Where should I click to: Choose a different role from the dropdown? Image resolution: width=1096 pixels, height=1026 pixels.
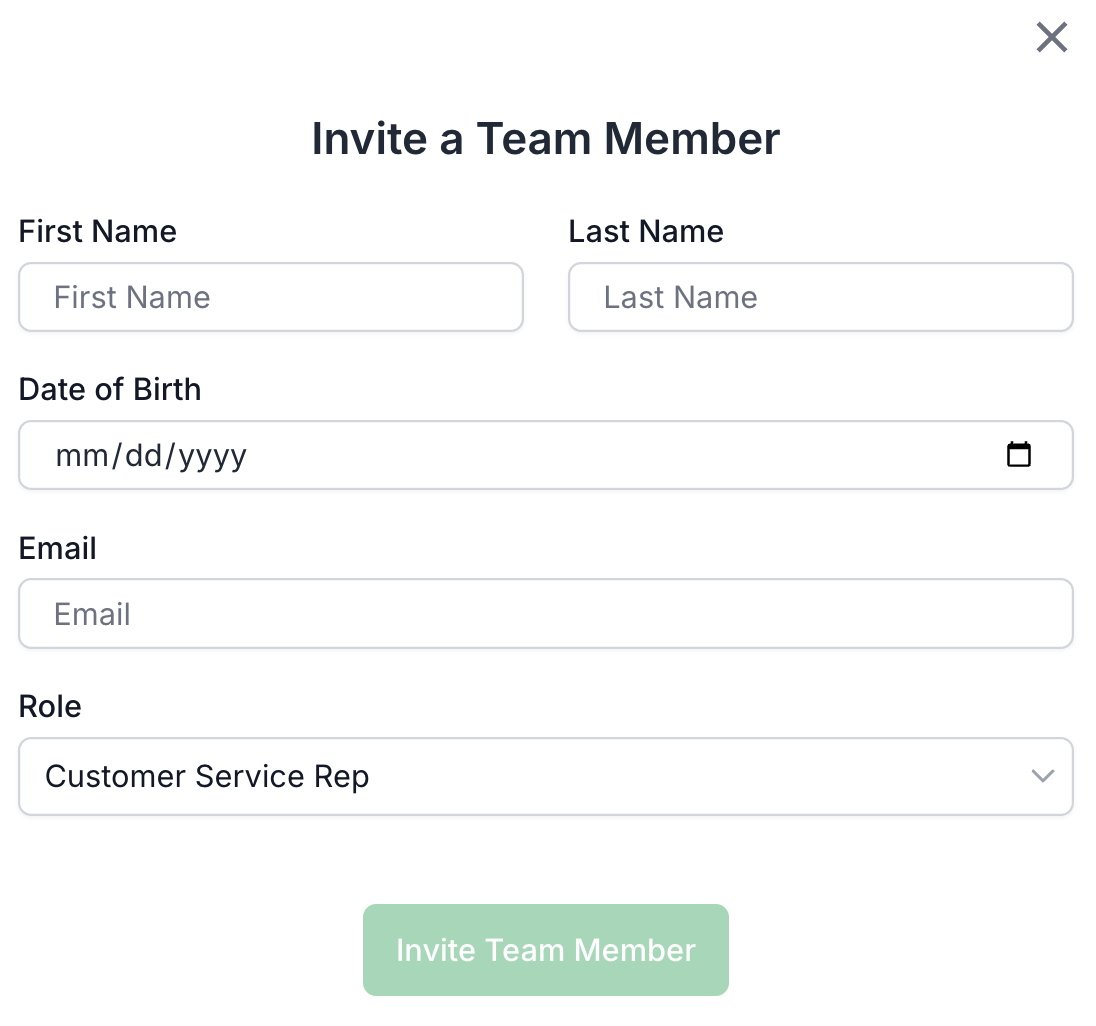545,776
